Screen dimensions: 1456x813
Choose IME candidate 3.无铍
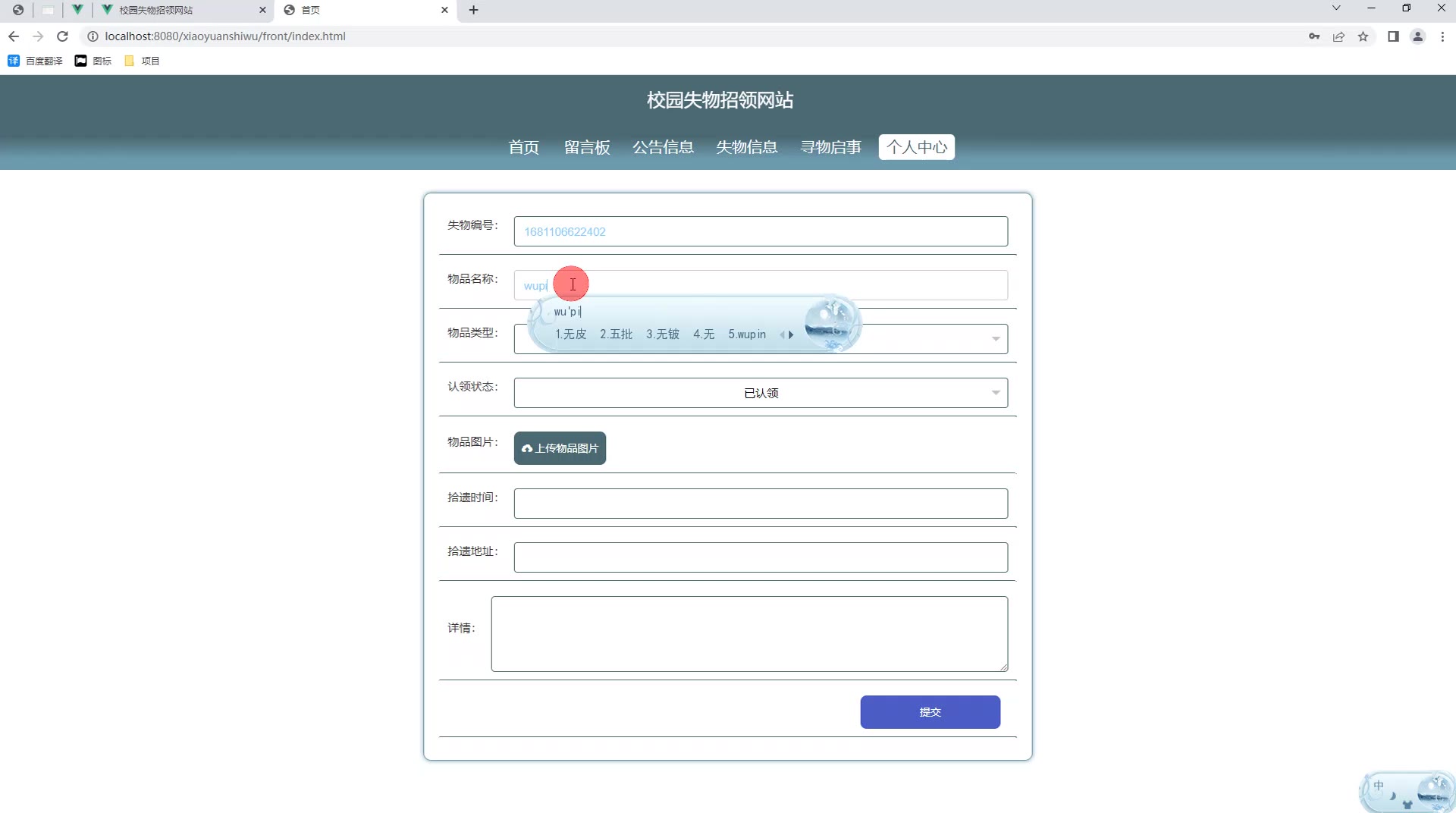point(662,334)
